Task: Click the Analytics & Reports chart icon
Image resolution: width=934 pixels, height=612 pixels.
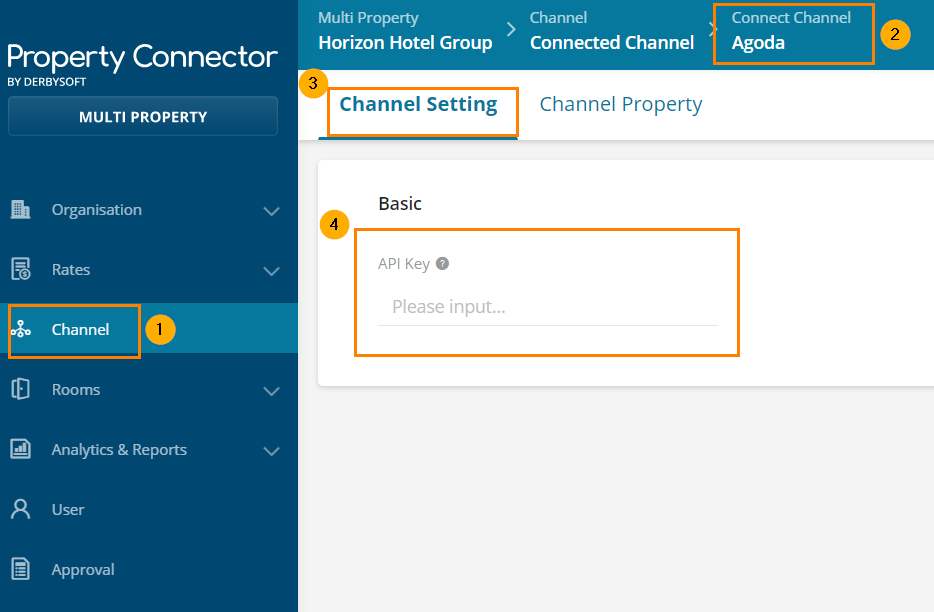Action: (20, 449)
